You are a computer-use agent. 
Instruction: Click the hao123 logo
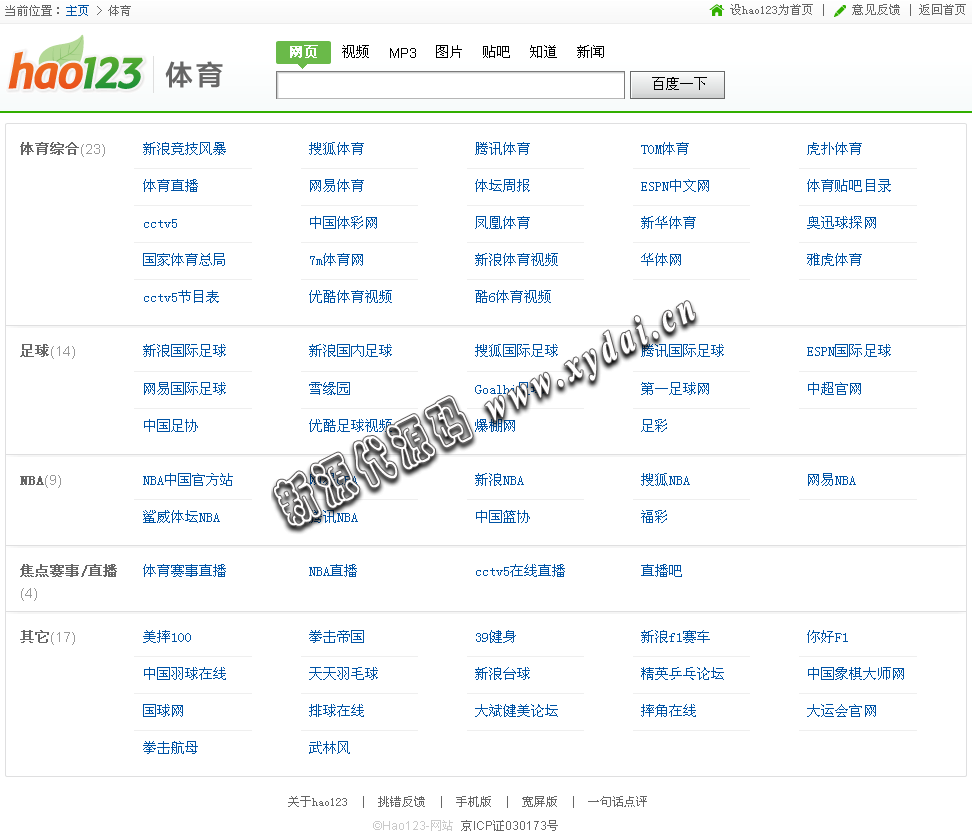click(x=76, y=66)
